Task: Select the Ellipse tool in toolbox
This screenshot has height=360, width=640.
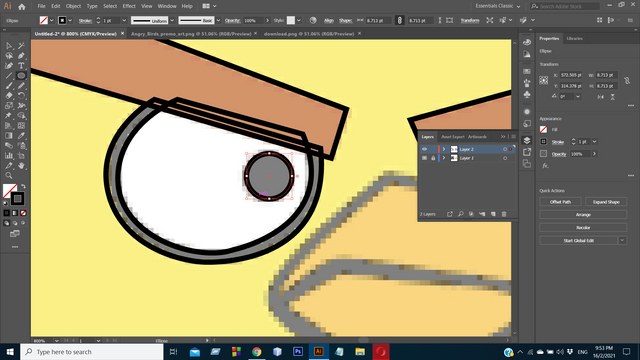Action: pos(21,76)
